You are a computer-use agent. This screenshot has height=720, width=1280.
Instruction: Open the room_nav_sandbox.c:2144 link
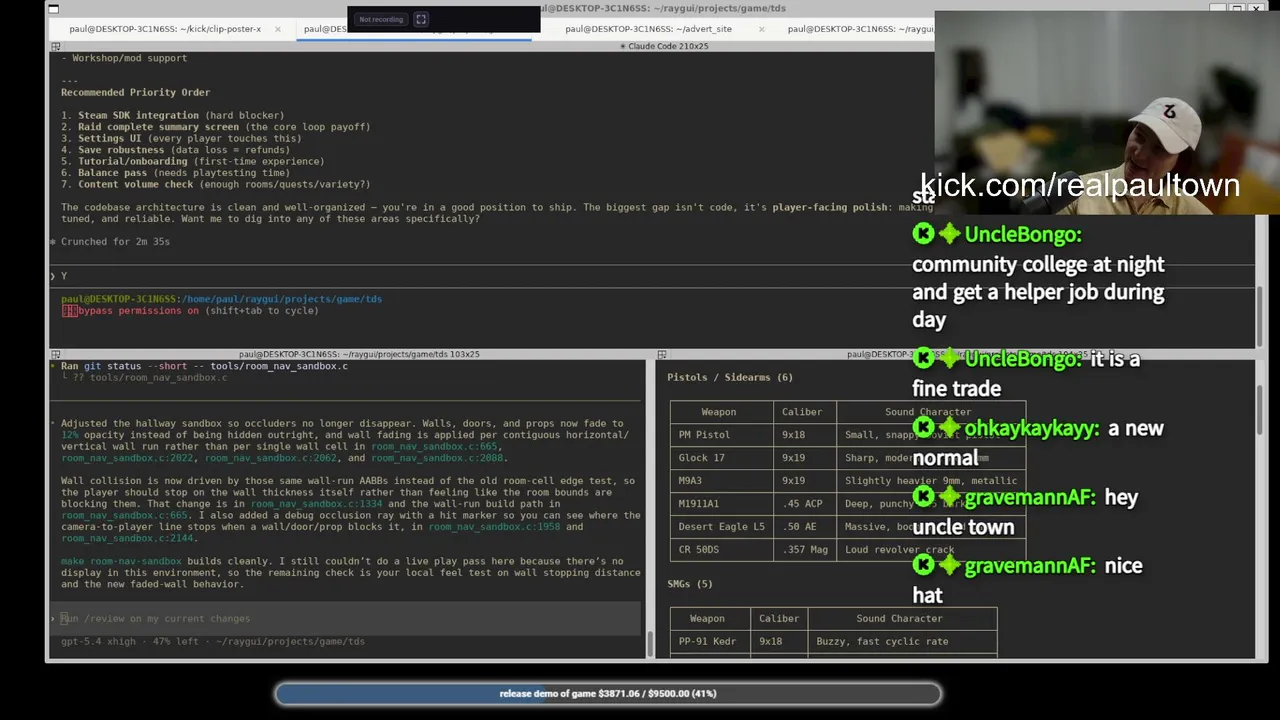(x=127, y=538)
